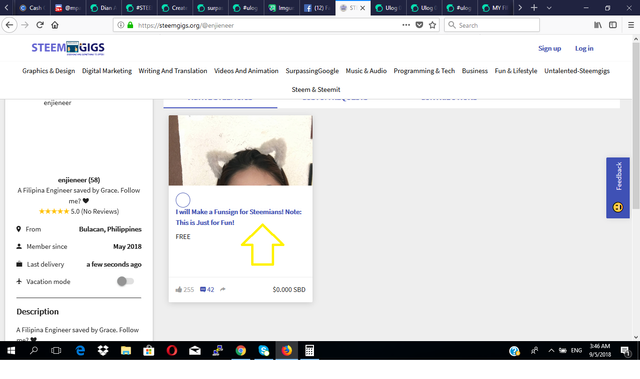
Task: Open Digital Marketing category
Action: [107, 71]
